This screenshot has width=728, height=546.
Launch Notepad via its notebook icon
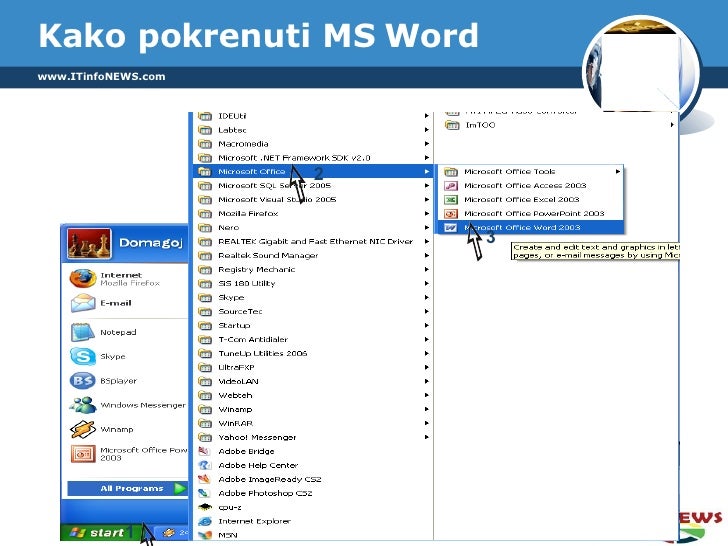[83, 332]
